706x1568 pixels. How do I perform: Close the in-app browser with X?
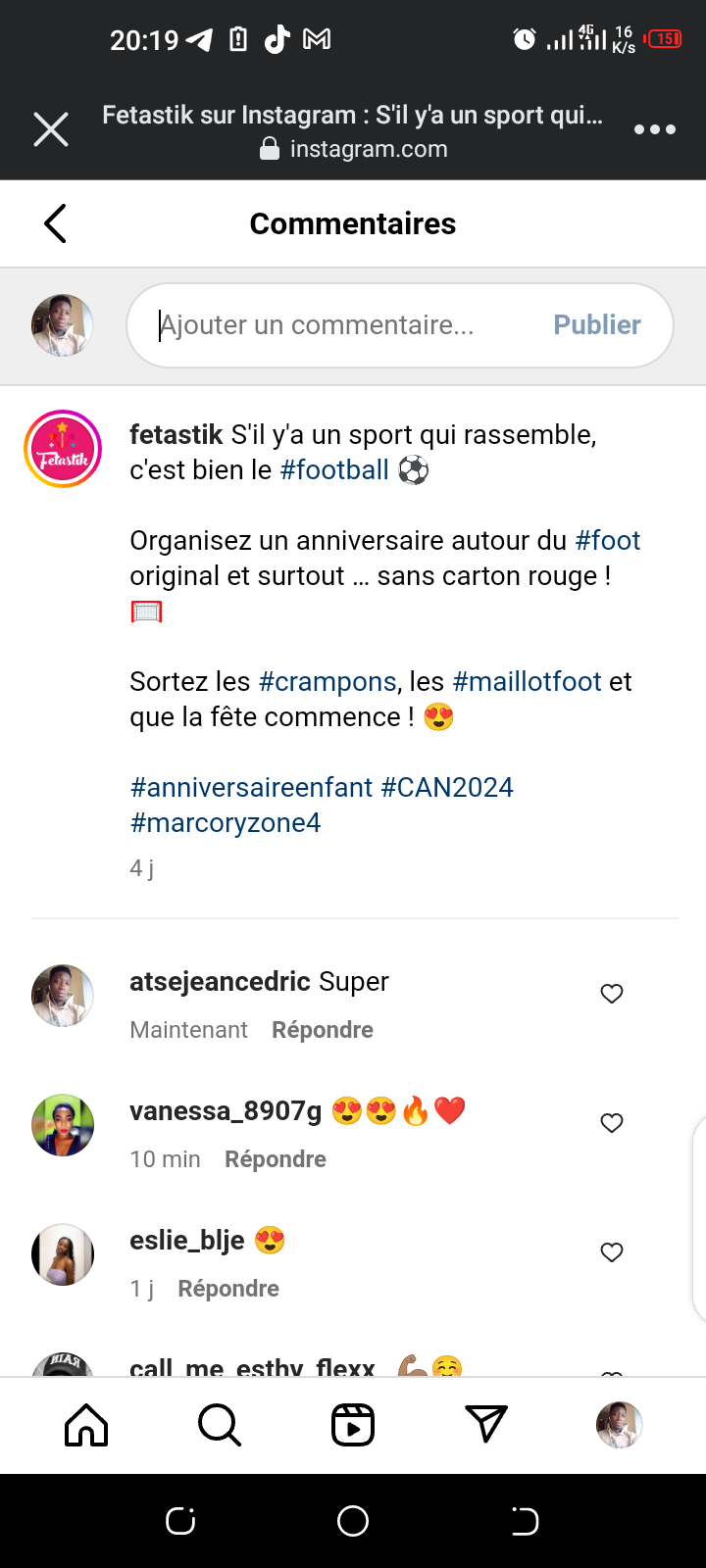point(51,129)
